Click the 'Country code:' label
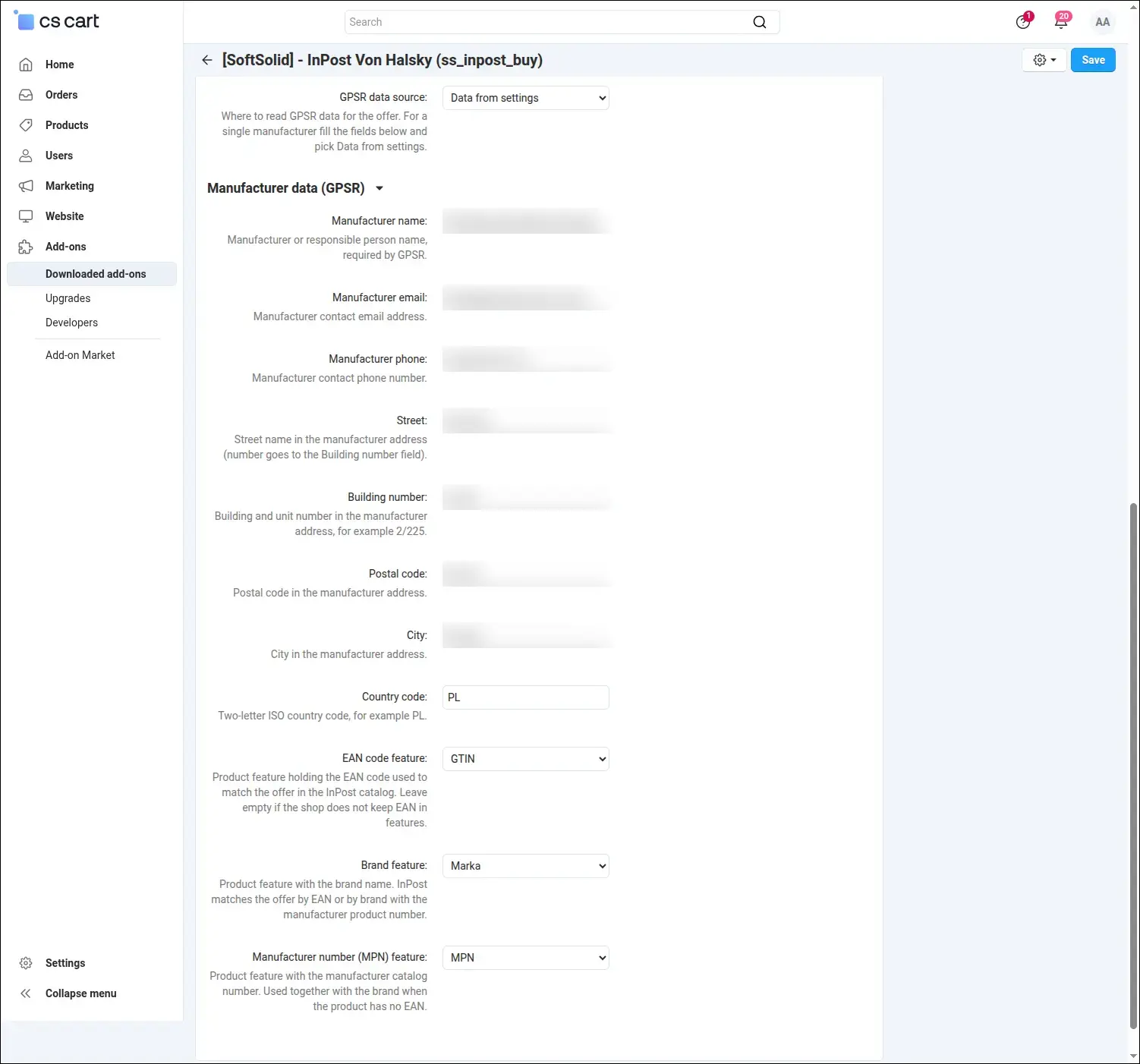The height and width of the screenshot is (1064, 1140). pos(395,697)
